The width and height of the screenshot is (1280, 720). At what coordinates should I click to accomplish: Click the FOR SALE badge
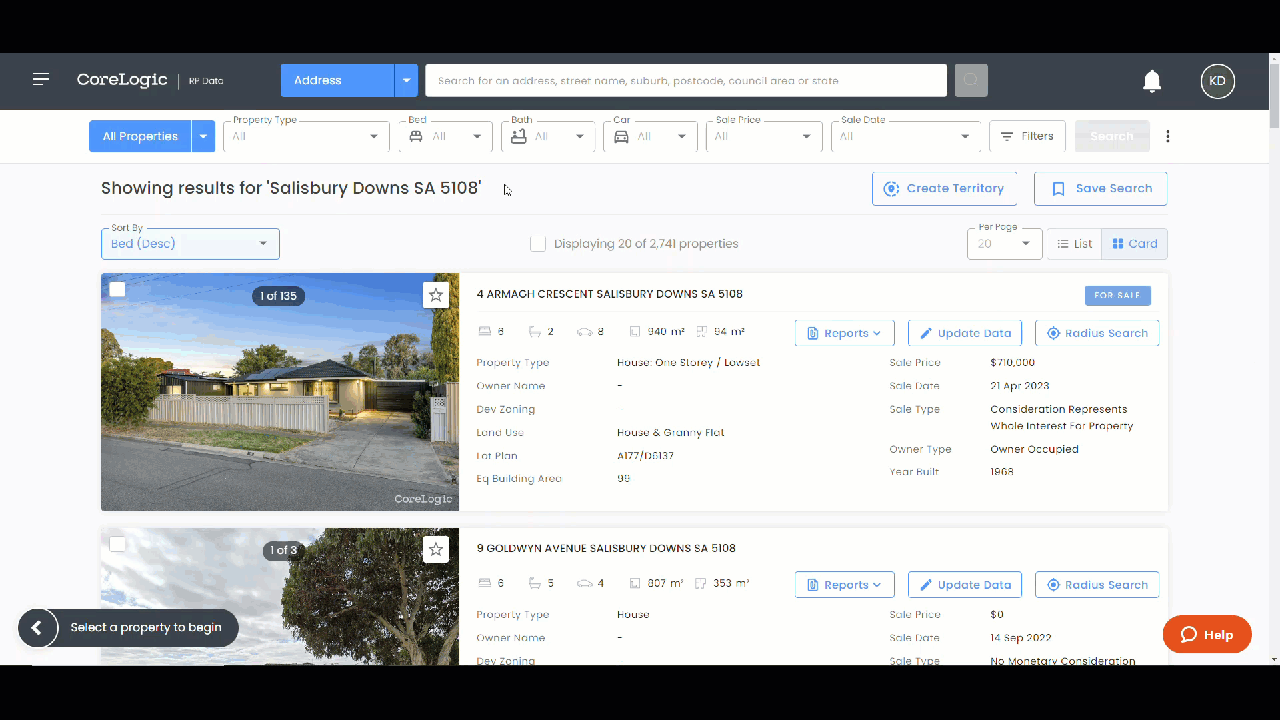1118,295
